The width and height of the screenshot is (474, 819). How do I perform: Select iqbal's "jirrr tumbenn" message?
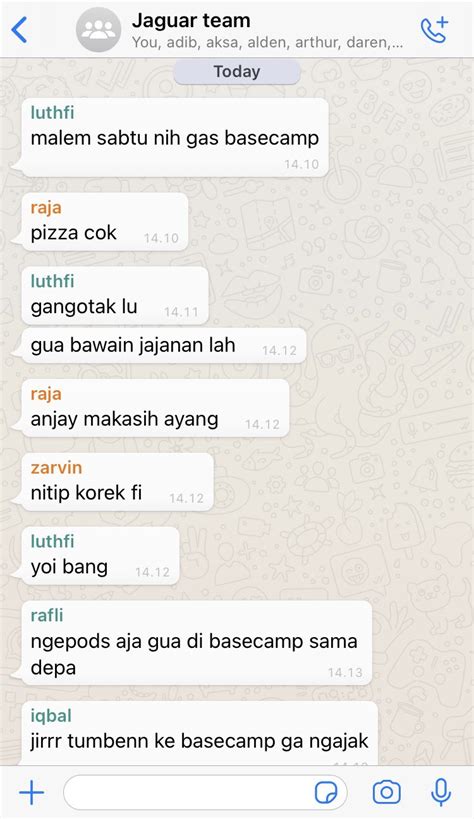tap(200, 734)
